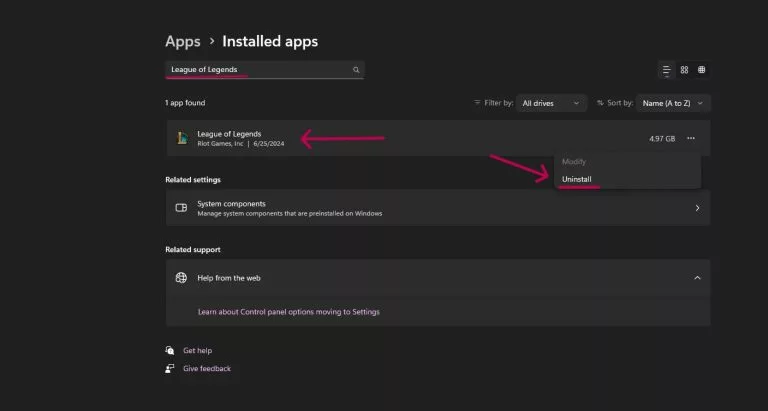Click the search magnifier icon
The image size is (768, 411).
click(356, 70)
